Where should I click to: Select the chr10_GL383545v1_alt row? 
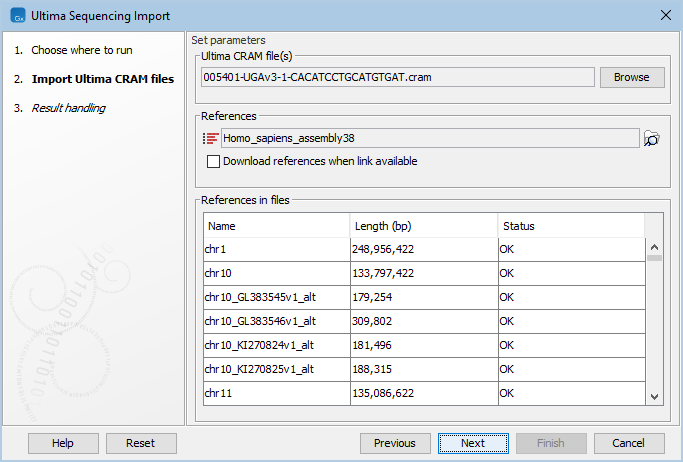tap(276, 297)
